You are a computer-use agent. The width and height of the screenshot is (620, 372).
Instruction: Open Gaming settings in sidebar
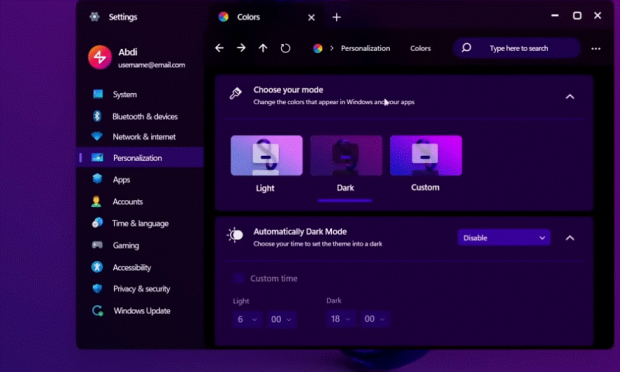pyautogui.click(x=141, y=245)
